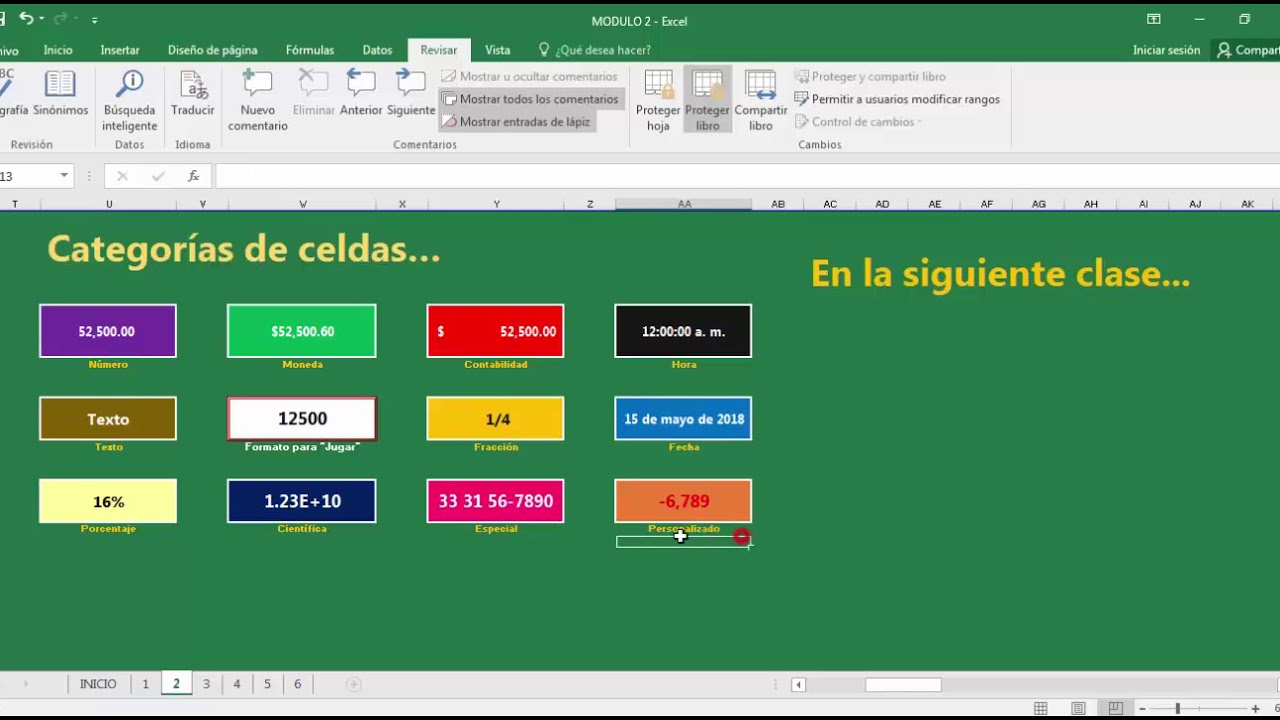This screenshot has width=1280, height=720.
Task: Select sheet tab 3
Action: point(206,684)
